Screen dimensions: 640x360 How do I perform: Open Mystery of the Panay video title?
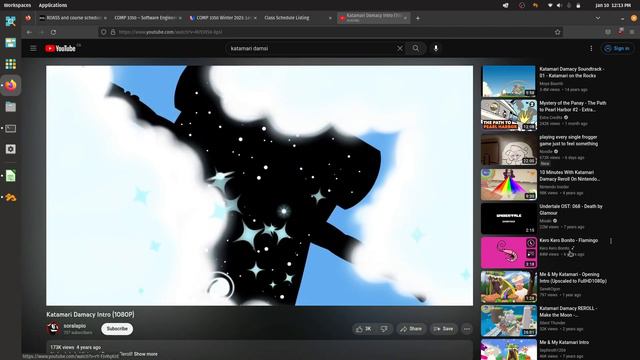[573, 107]
